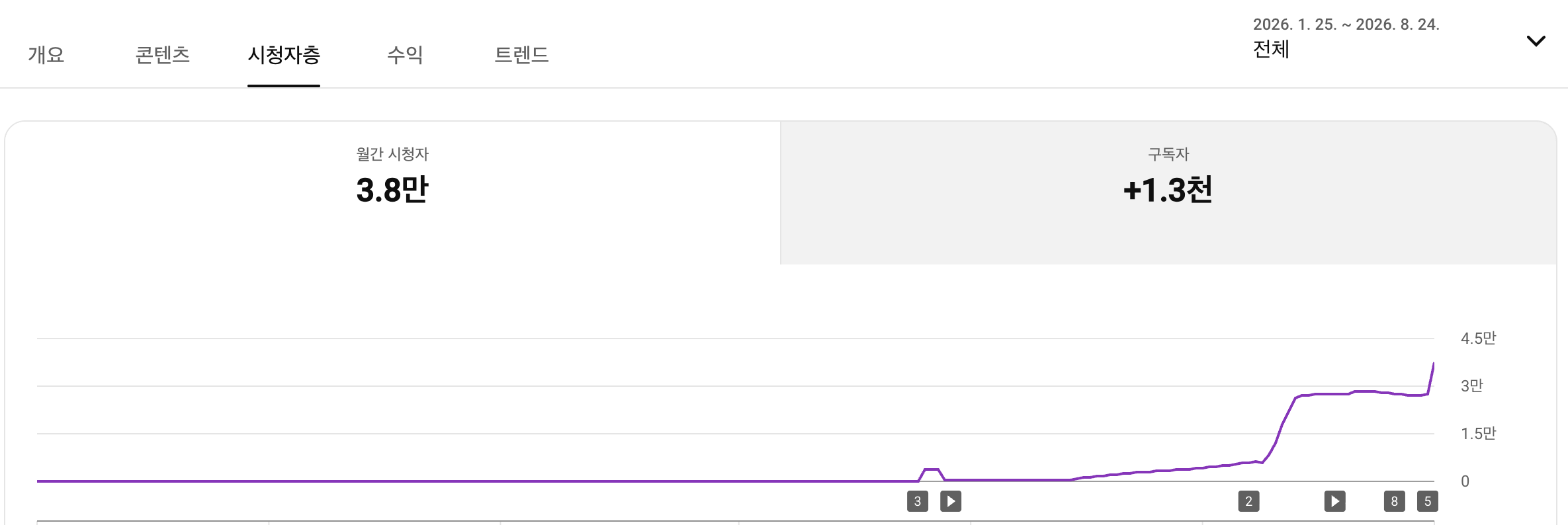Select the 시청자층 tab
The image size is (1568, 525).
coord(284,54)
